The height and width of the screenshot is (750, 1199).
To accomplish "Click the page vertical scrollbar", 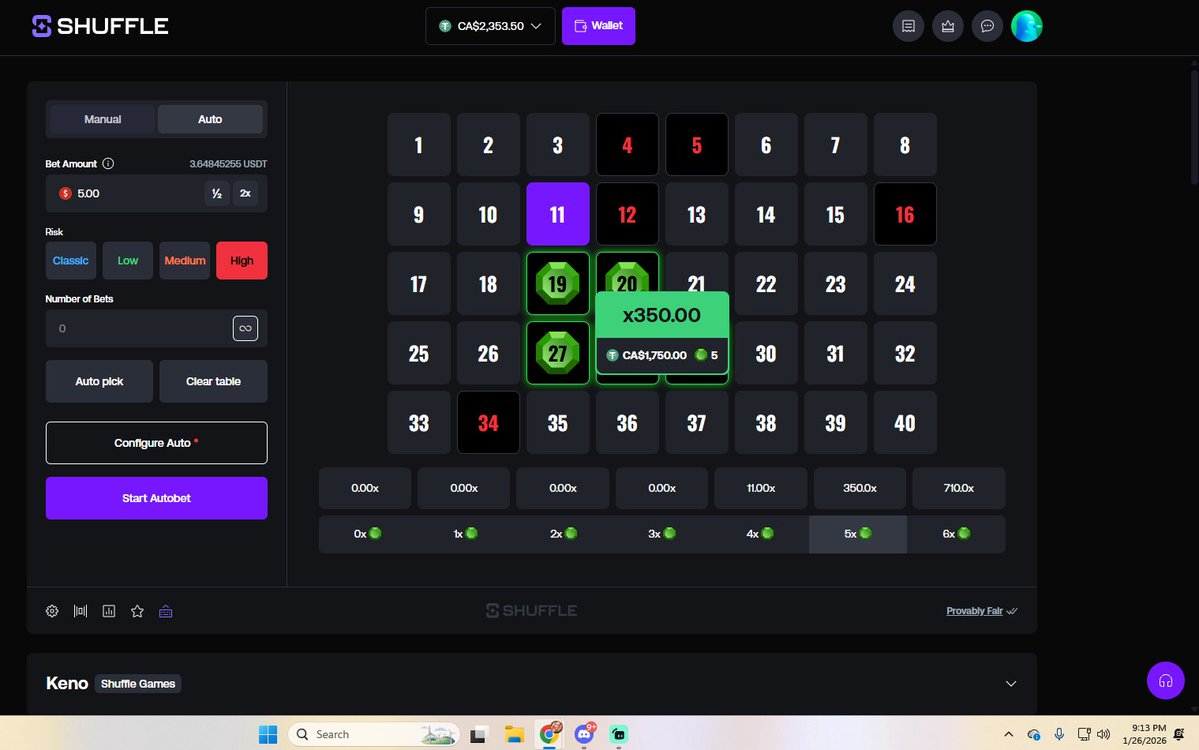I will [1194, 126].
